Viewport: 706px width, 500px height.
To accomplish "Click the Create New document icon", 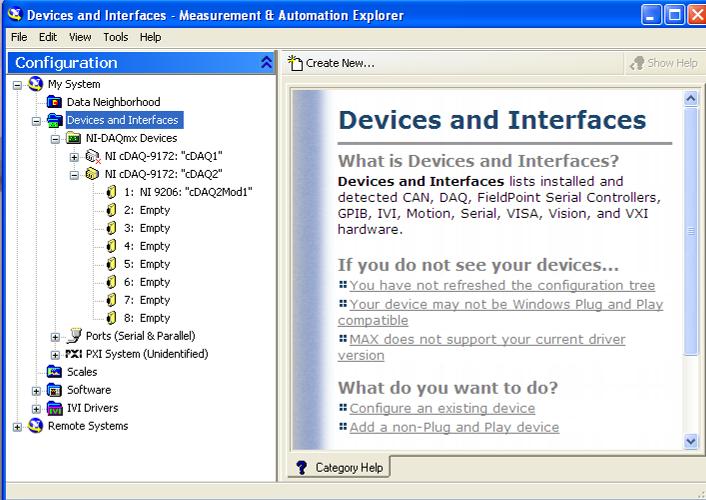I will 295,63.
